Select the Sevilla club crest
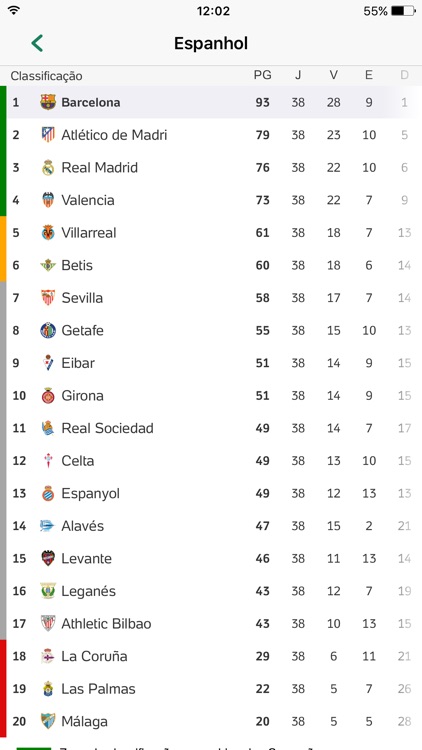 (x=48, y=298)
